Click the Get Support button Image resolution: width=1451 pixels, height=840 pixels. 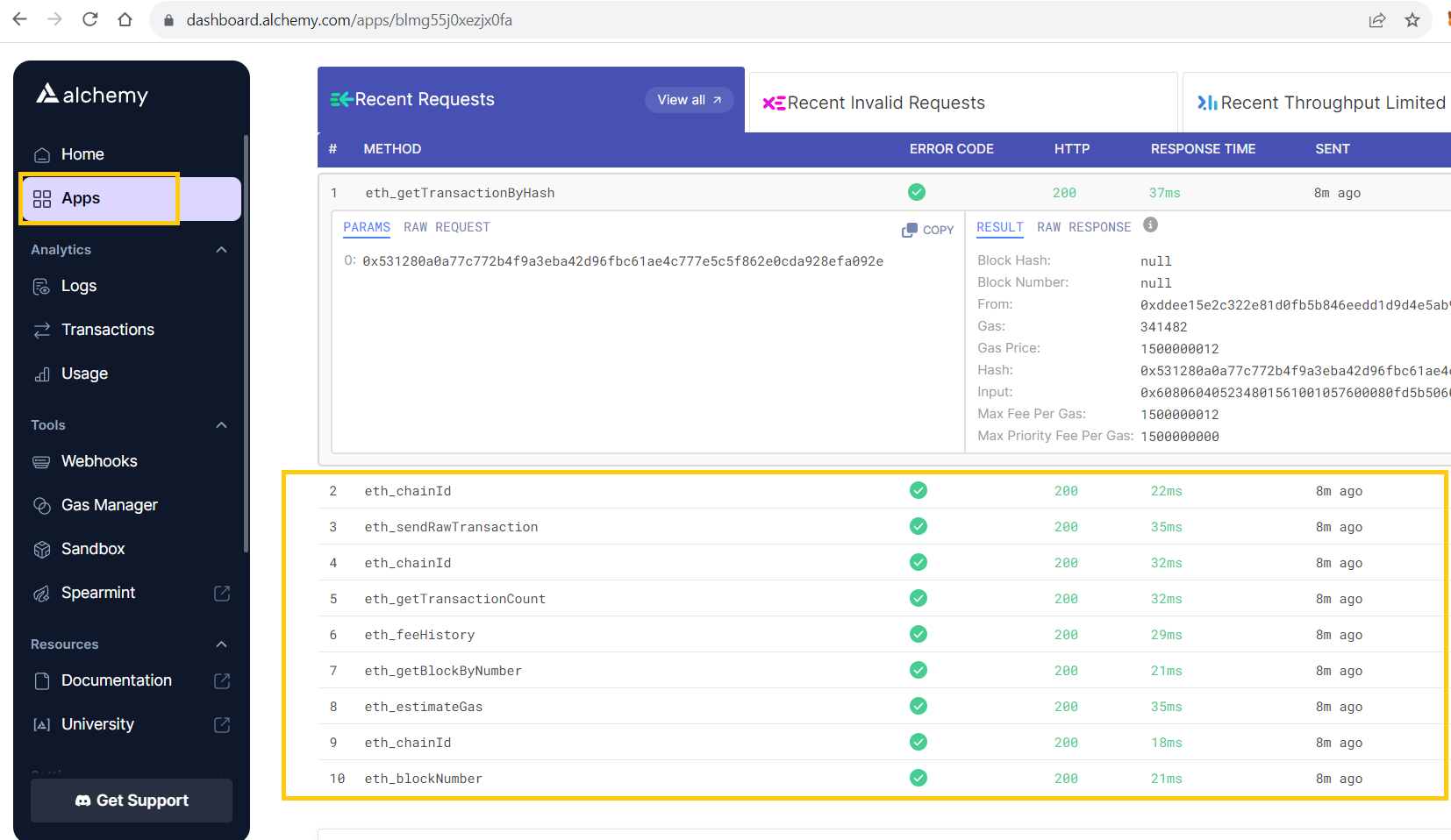(132, 801)
